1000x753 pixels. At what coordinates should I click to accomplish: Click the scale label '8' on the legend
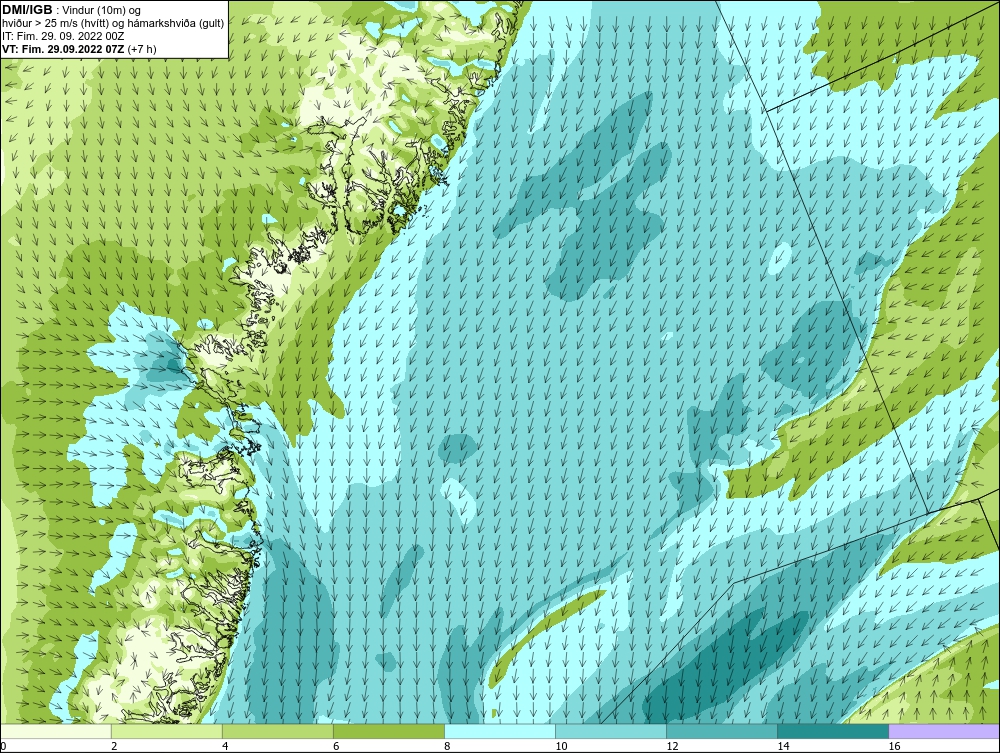pos(447,747)
